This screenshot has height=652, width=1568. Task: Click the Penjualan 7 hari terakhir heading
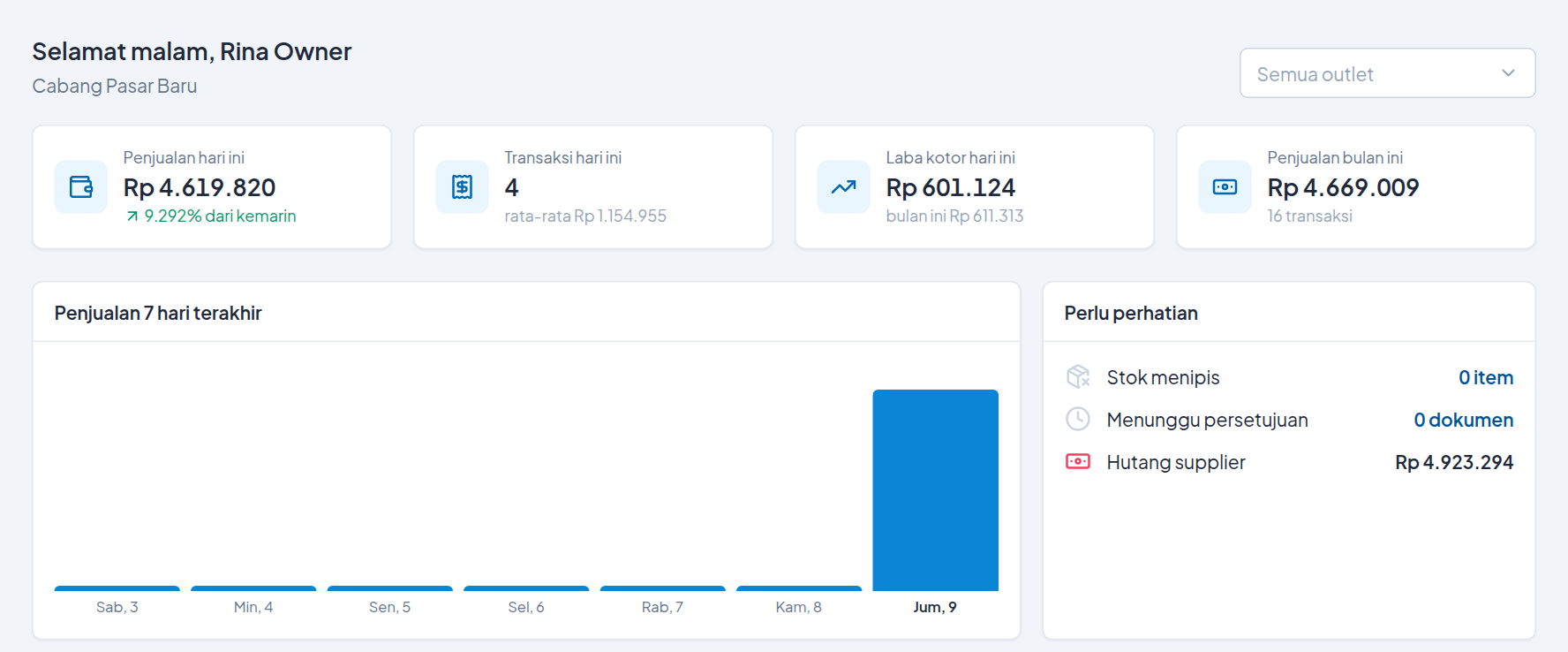tap(158, 313)
